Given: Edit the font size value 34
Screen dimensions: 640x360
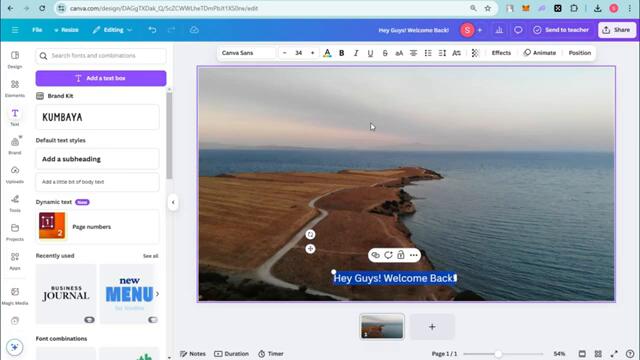Looking at the screenshot, I should (298, 53).
